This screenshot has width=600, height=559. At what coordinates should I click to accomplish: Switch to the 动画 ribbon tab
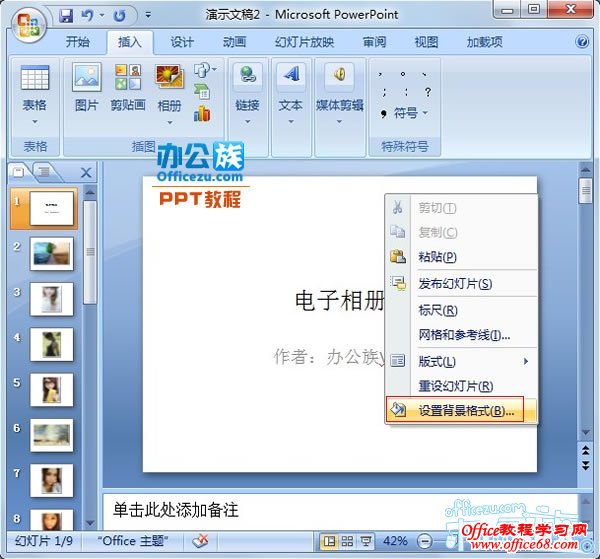[x=234, y=42]
